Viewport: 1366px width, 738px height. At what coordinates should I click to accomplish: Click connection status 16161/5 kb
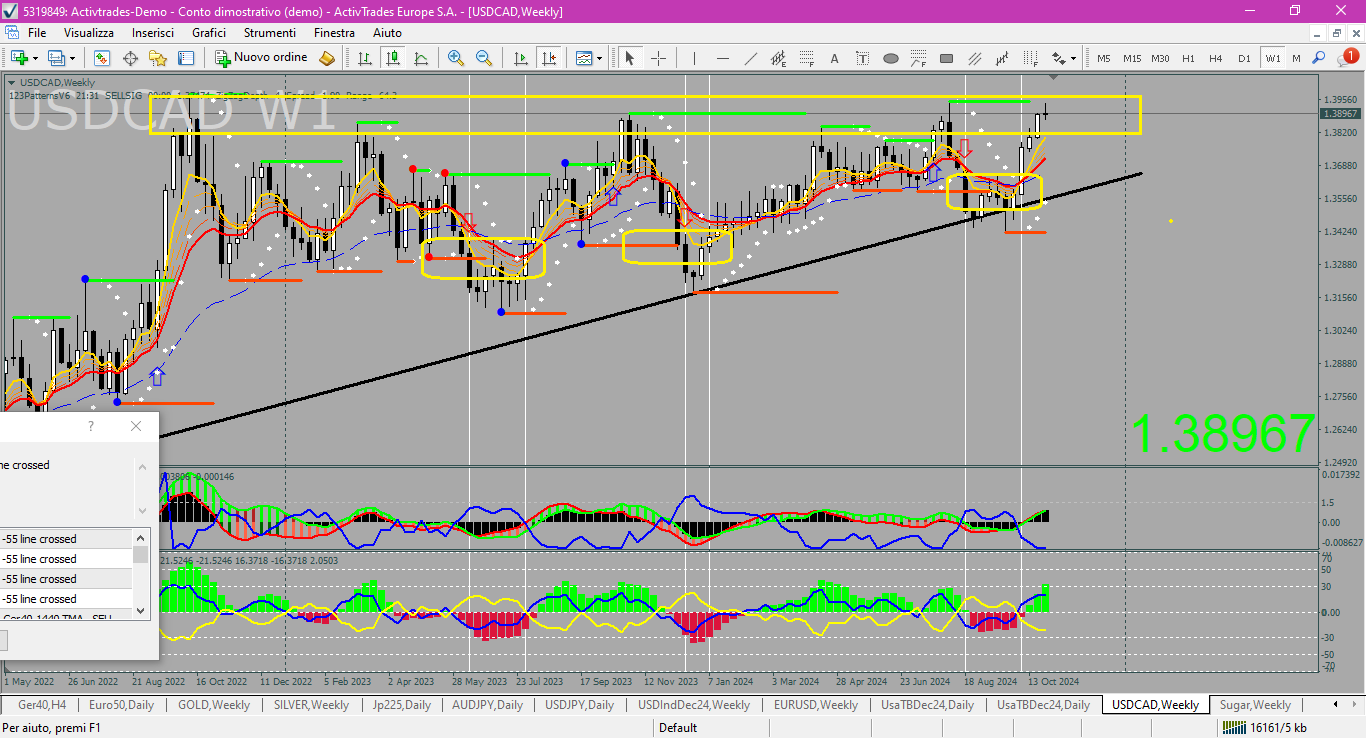click(1265, 727)
